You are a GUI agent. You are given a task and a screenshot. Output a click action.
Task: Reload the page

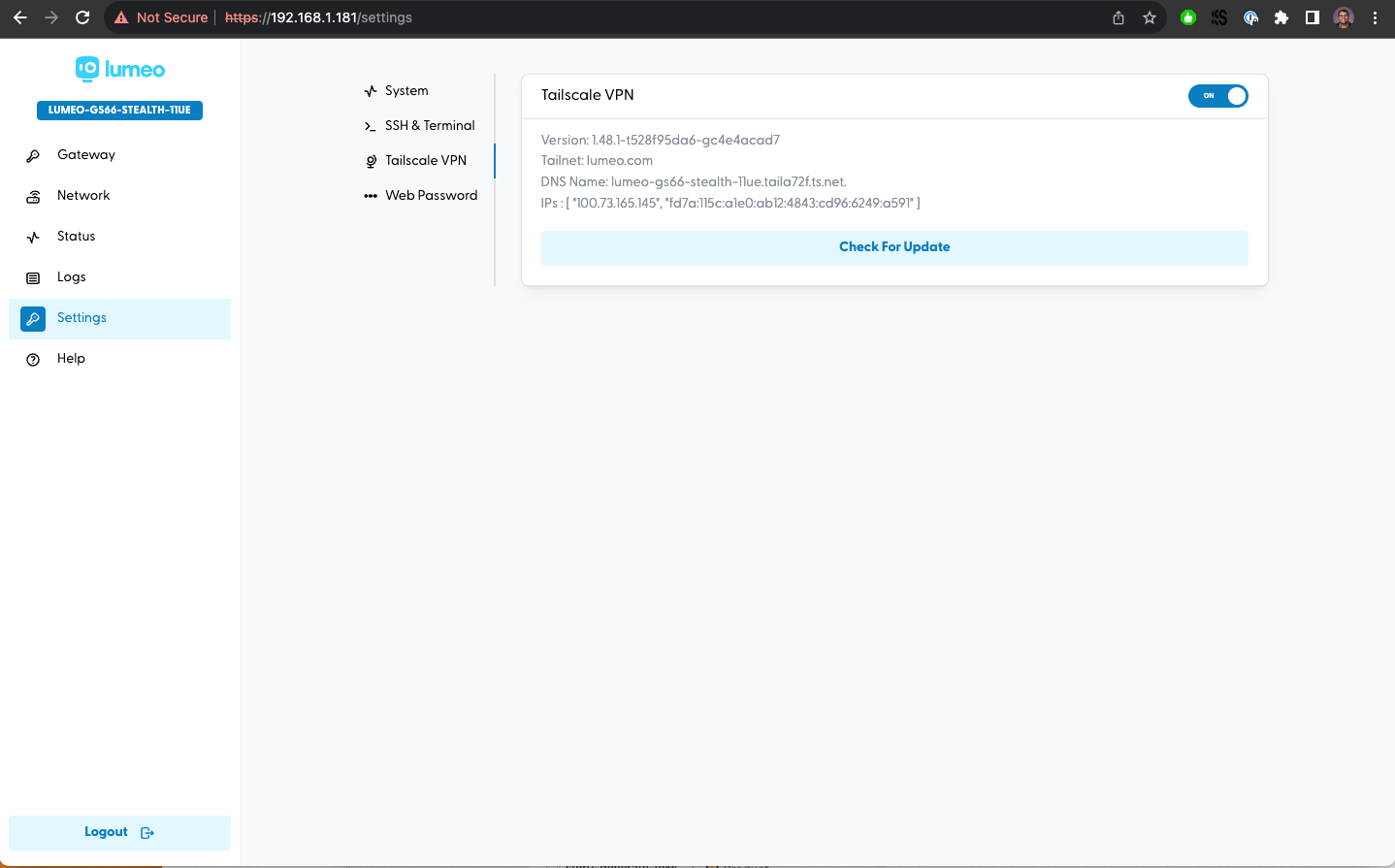pos(82,17)
